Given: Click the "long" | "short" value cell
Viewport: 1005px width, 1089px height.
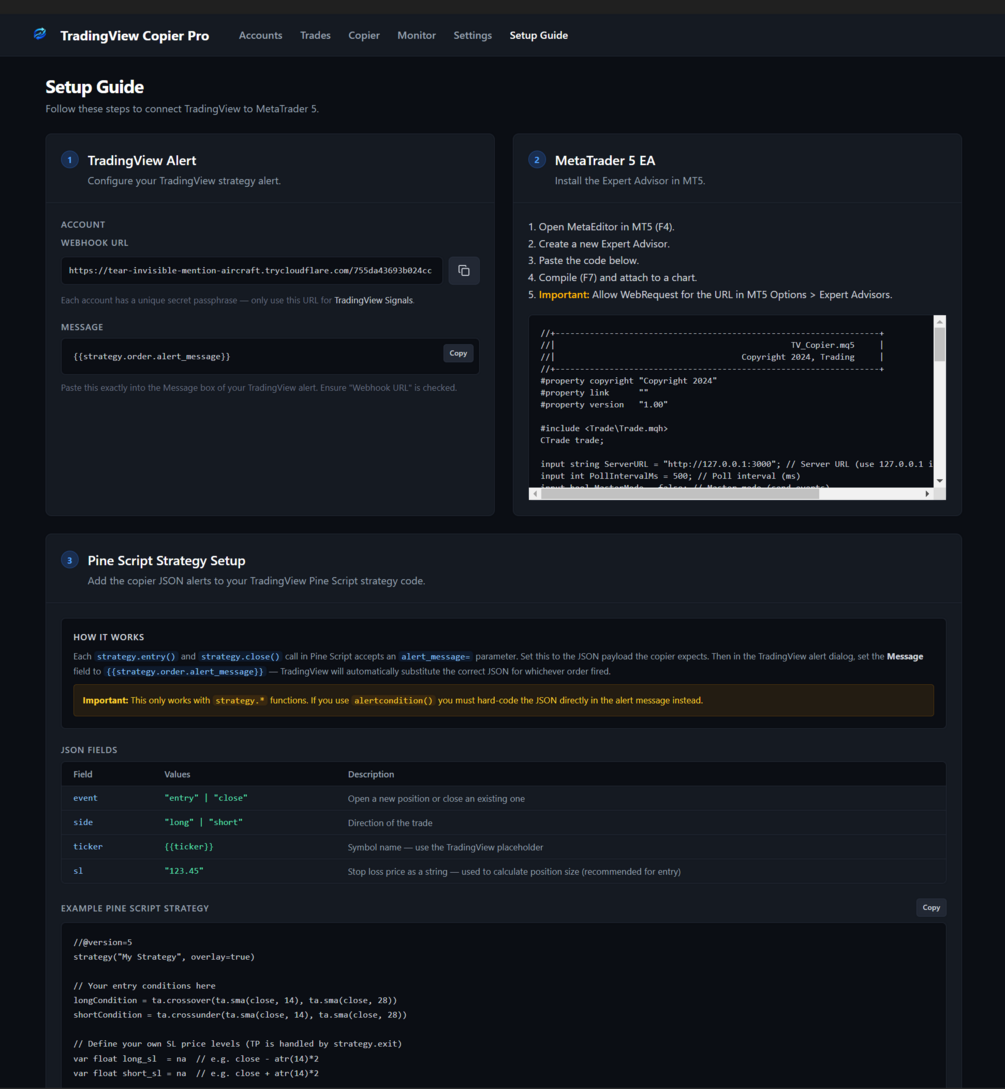Looking at the screenshot, I should pos(204,822).
